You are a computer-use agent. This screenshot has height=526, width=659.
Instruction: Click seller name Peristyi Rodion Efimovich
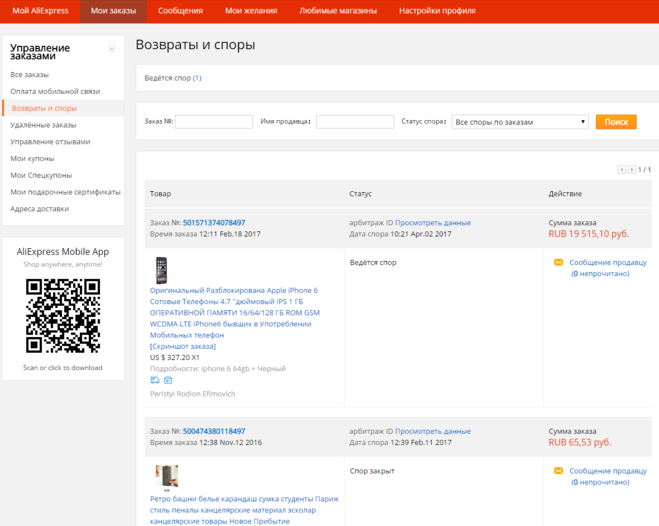tap(192, 394)
